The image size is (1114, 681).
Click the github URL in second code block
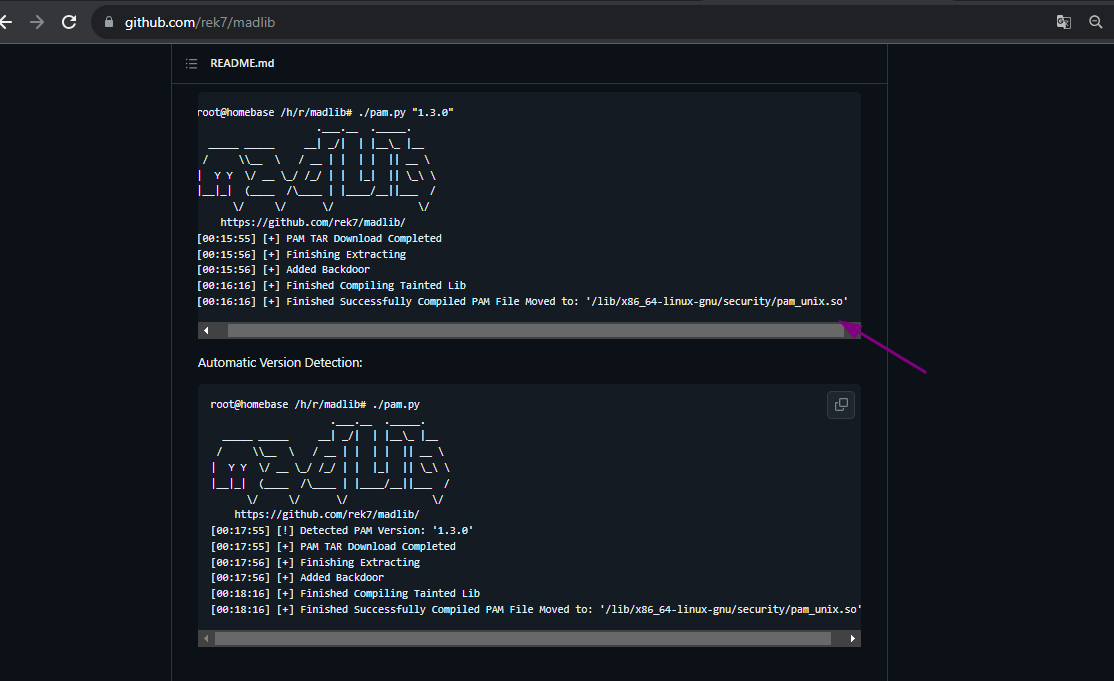327,514
